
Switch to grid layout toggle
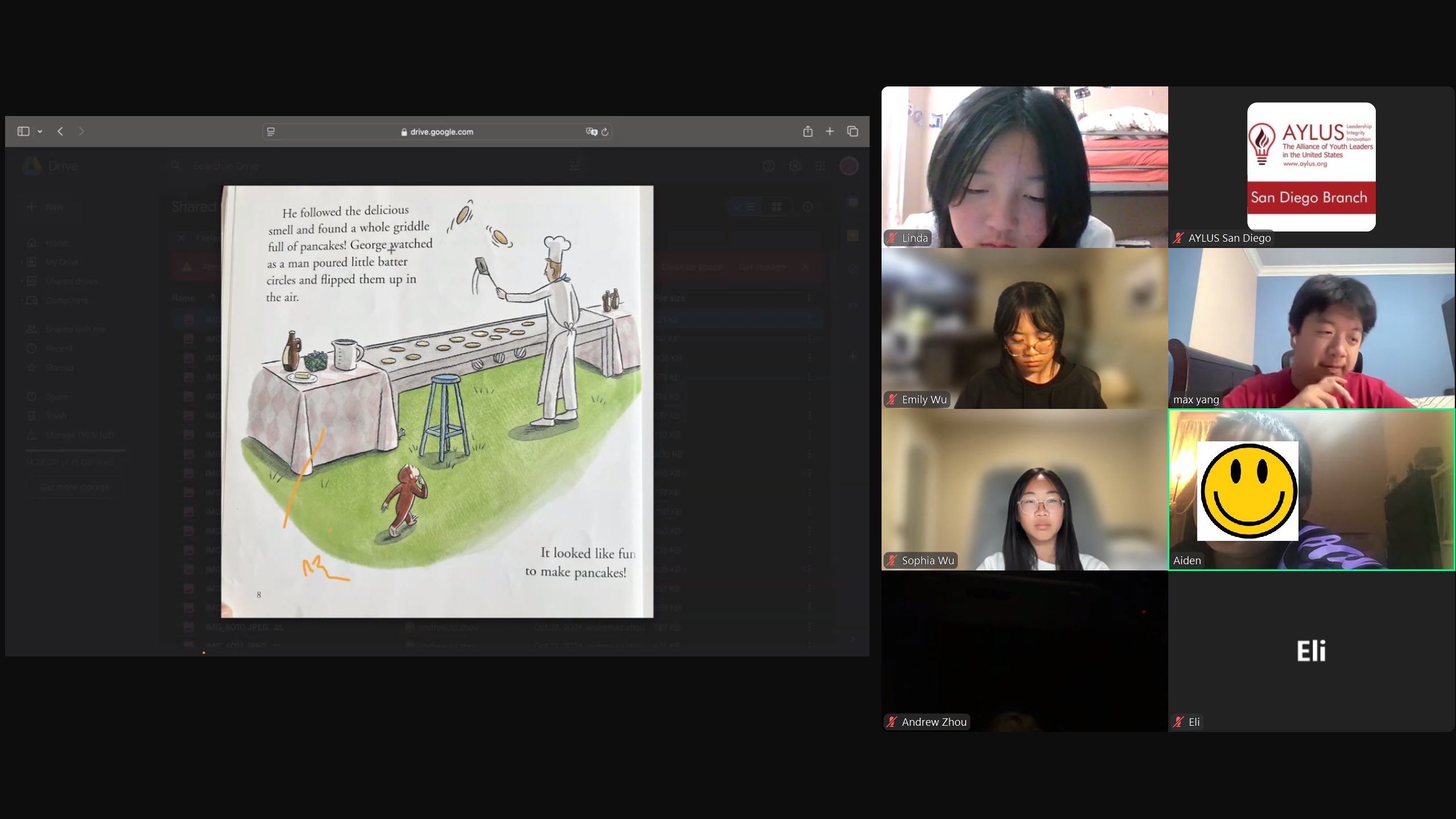[777, 207]
